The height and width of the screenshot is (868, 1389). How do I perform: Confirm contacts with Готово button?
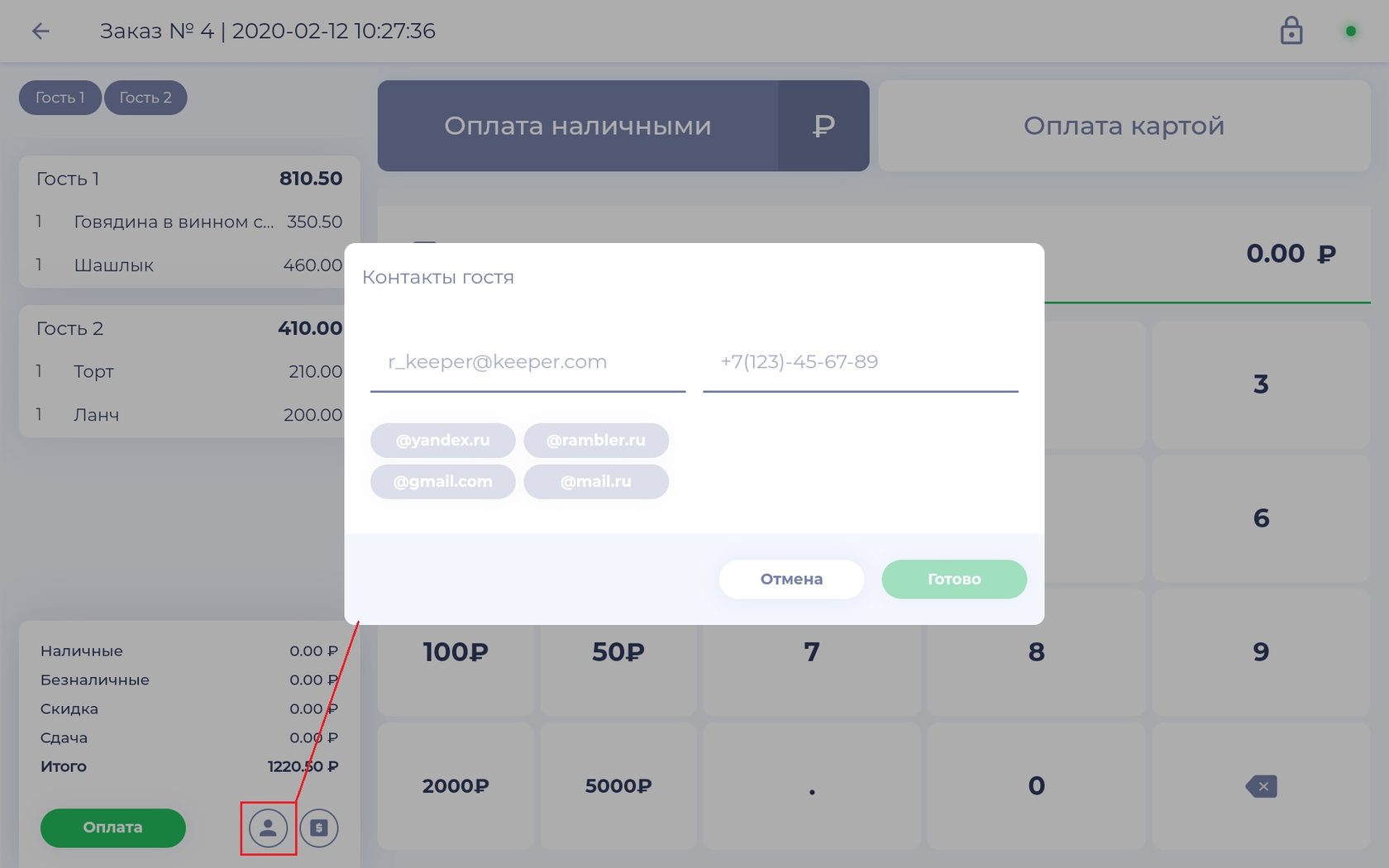953,579
